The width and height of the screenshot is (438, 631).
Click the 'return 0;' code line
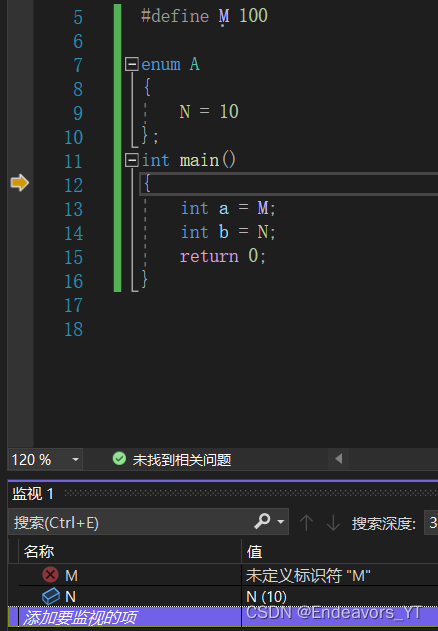223,256
